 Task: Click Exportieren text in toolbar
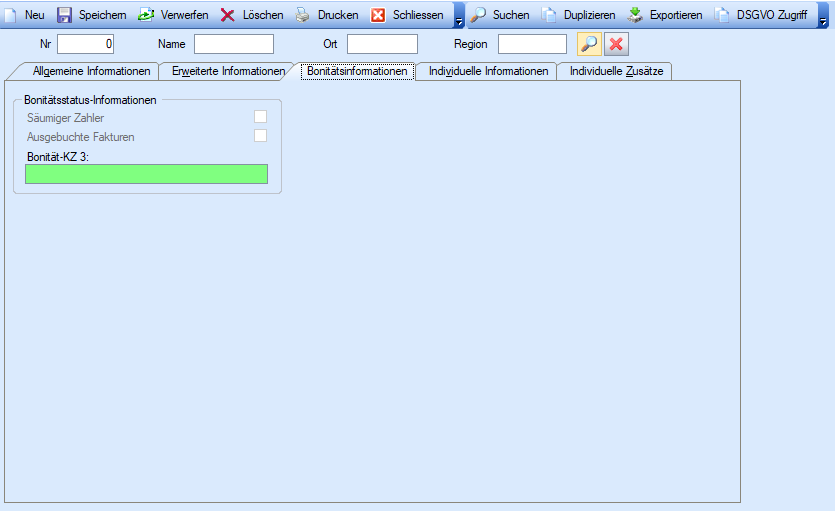(676, 15)
